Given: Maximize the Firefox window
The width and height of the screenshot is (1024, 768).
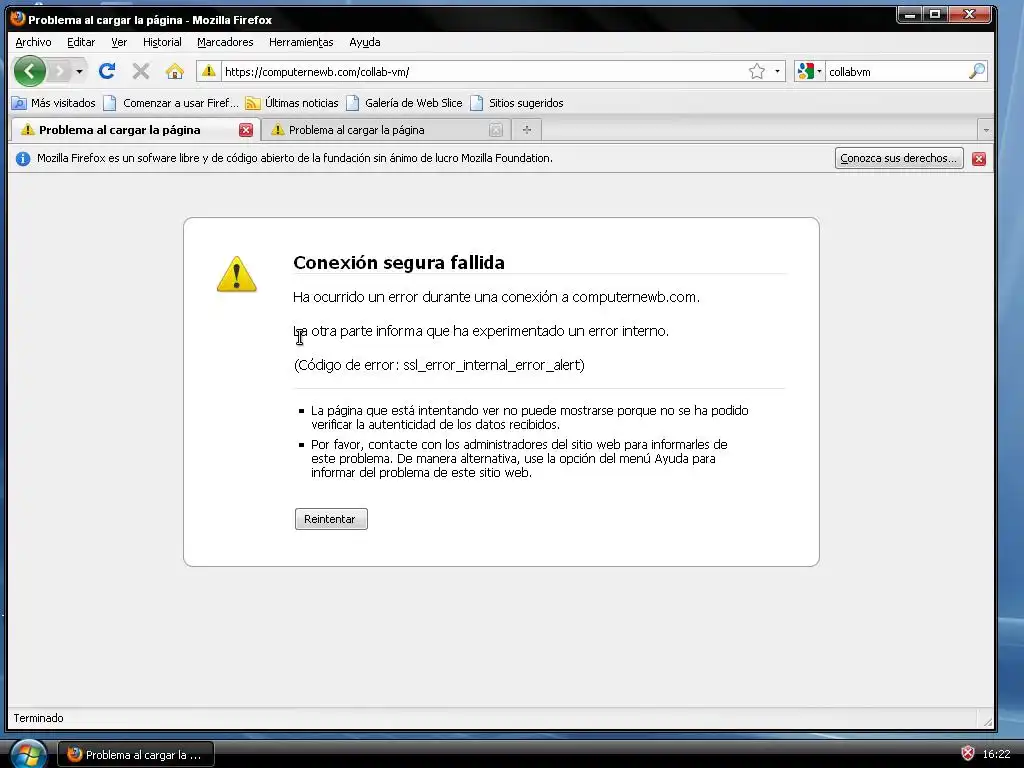Looking at the screenshot, I should coord(935,14).
